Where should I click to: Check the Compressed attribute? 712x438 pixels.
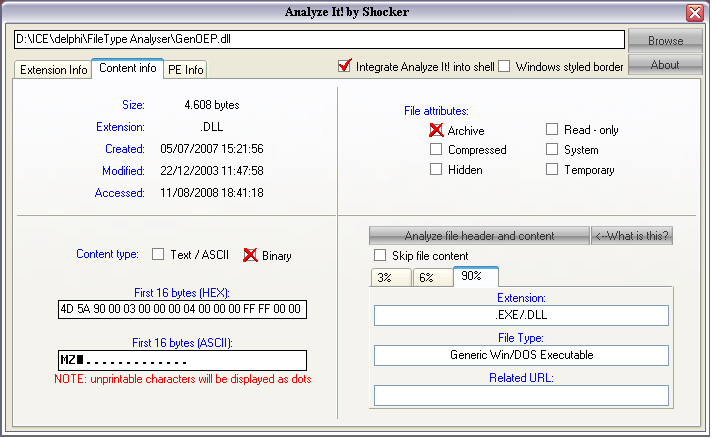point(436,149)
